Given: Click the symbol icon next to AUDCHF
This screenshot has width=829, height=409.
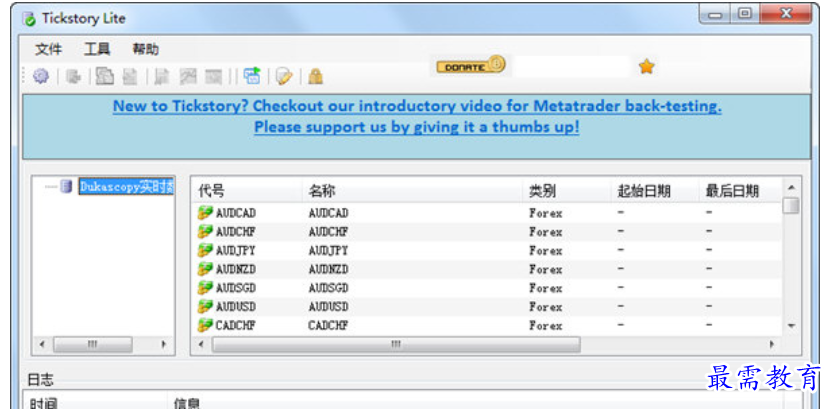Looking at the screenshot, I should [x=205, y=232].
